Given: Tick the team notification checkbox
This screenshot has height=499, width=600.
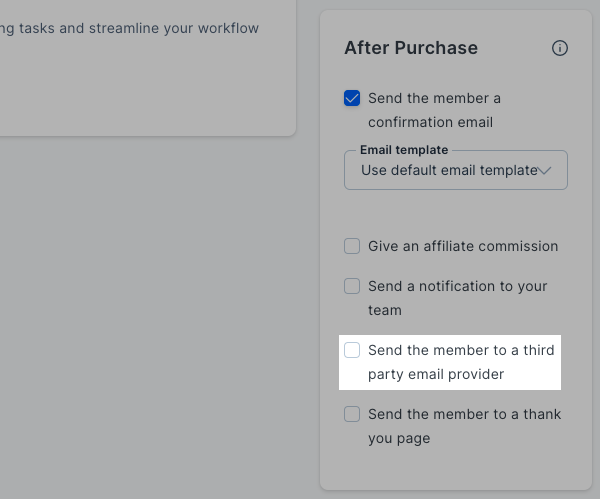Looking at the screenshot, I should tap(352, 286).
